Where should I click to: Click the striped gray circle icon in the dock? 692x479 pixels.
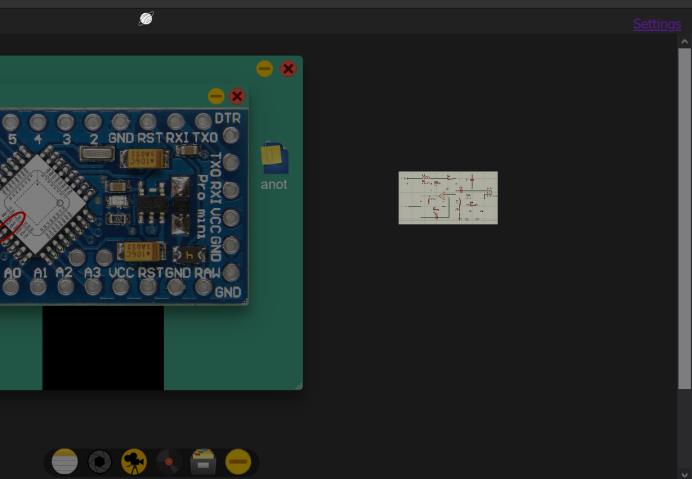pyautogui.click(x=65, y=462)
